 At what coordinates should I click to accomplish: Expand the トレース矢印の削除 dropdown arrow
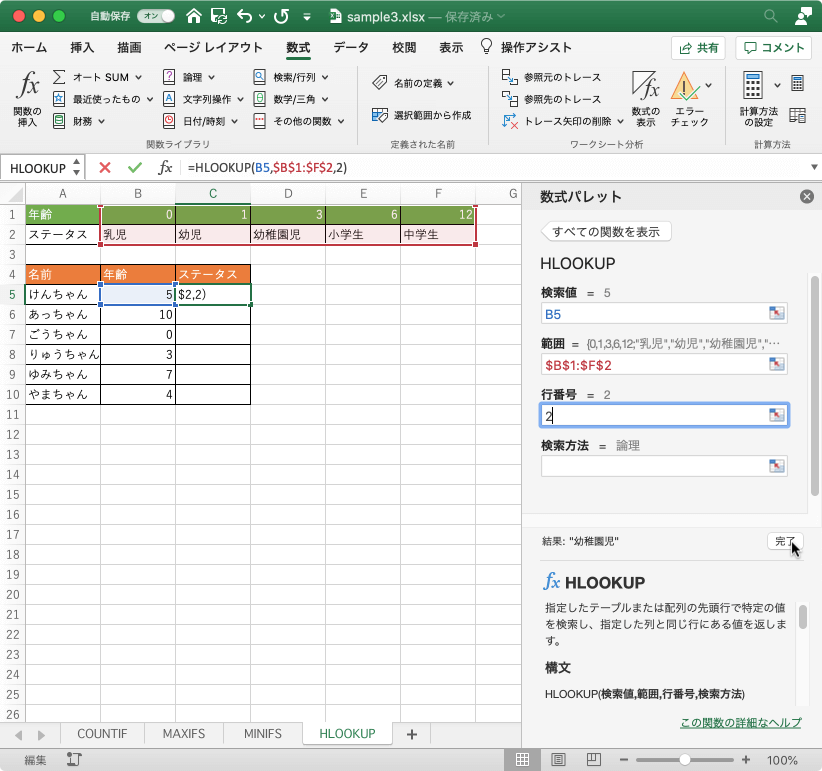[620, 122]
